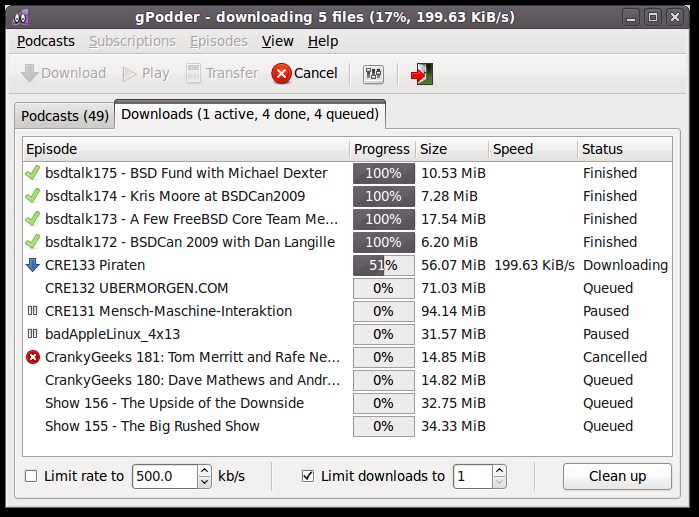Open the Episodes menu

[x=218, y=41]
